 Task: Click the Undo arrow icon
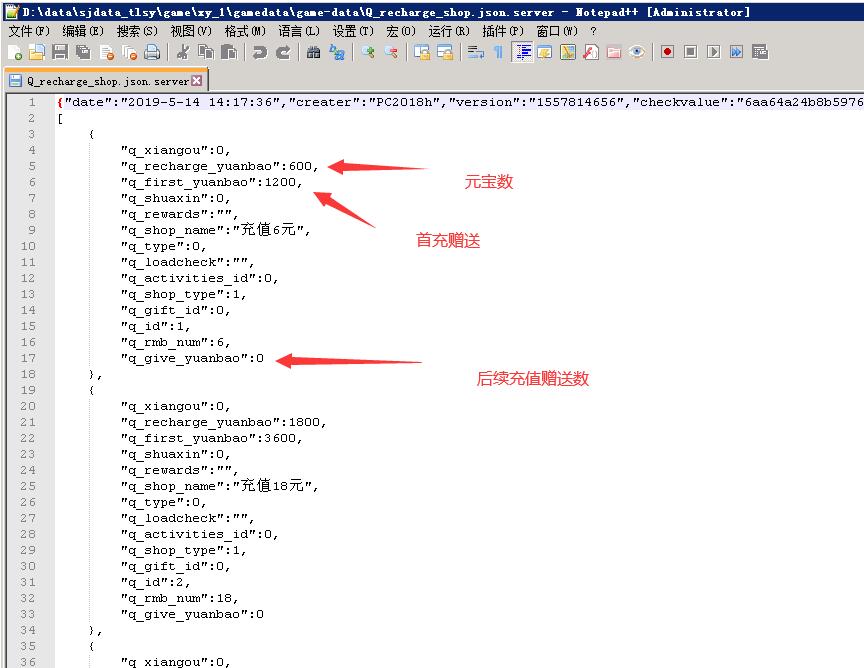pos(260,52)
